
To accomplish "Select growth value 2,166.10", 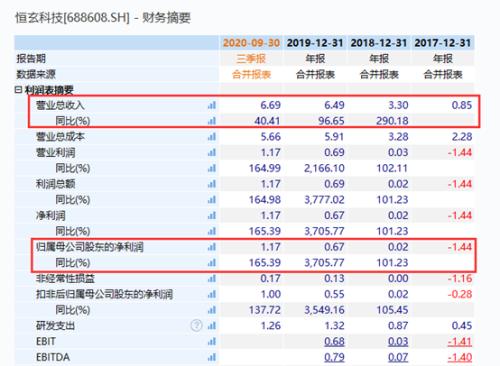I will tap(324, 168).
